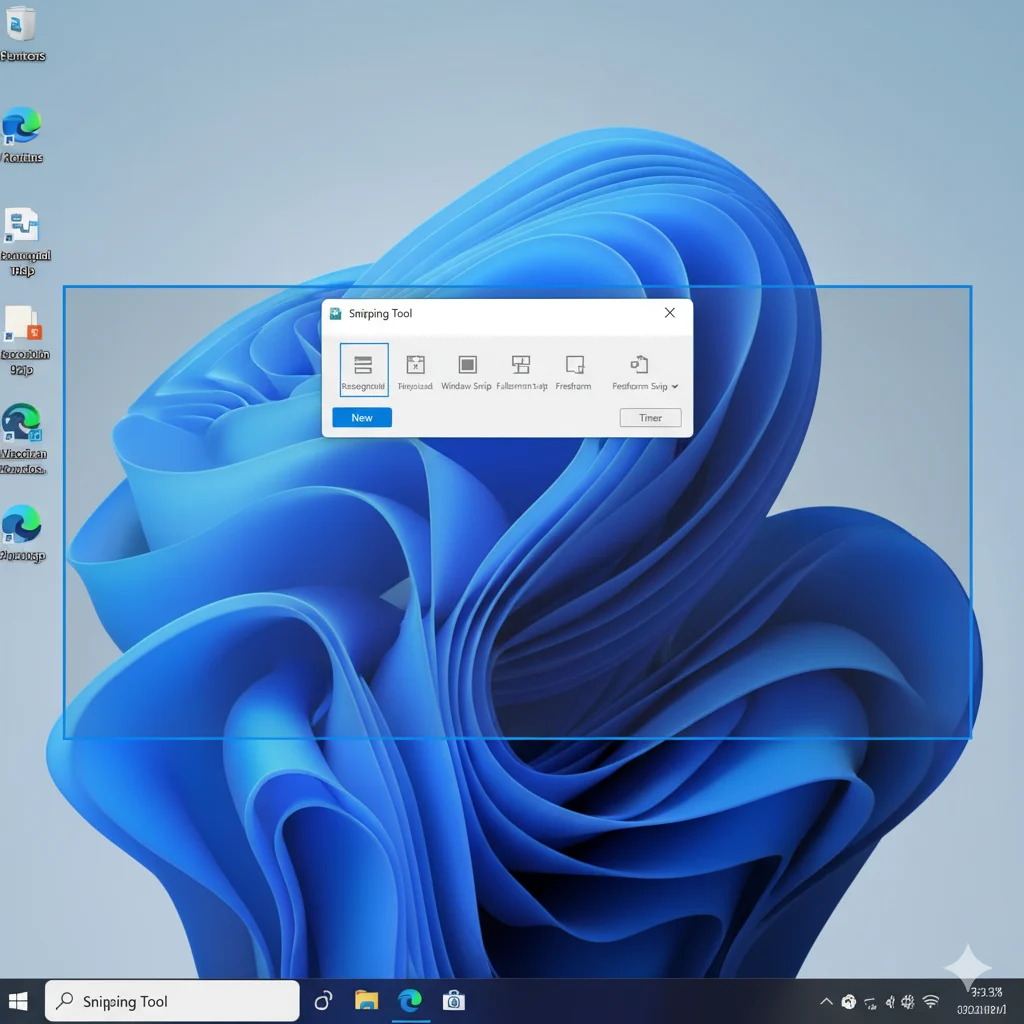Click the taskbar clock
Screen dimensions: 1024x1024
tap(983, 1000)
